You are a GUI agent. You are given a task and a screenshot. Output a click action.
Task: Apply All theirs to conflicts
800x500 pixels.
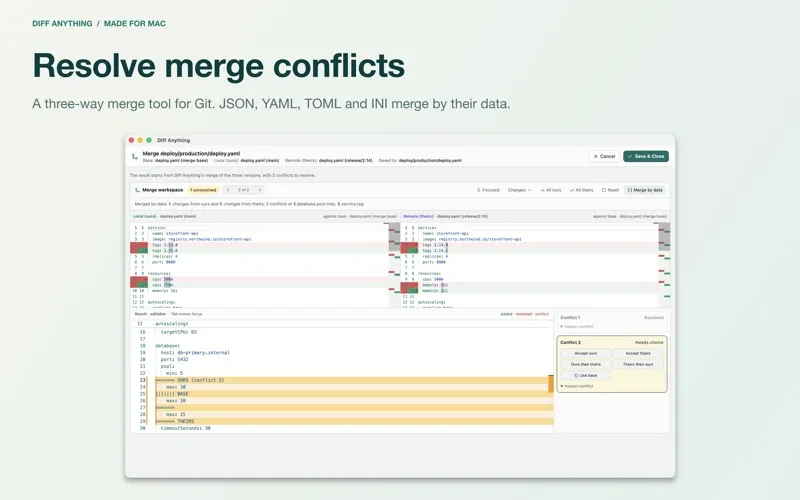pos(582,190)
